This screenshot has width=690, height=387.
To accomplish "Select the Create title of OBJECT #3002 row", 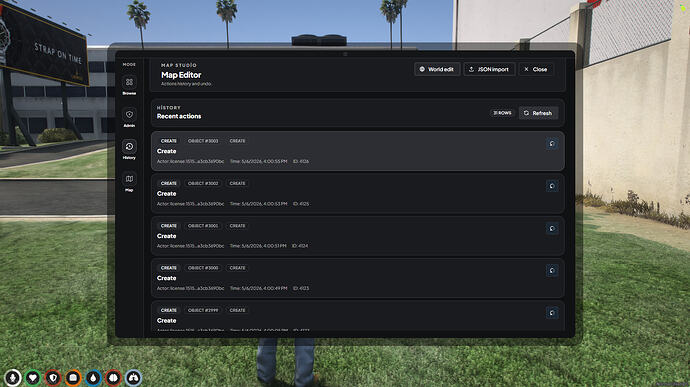I will click(x=166, y=194).
